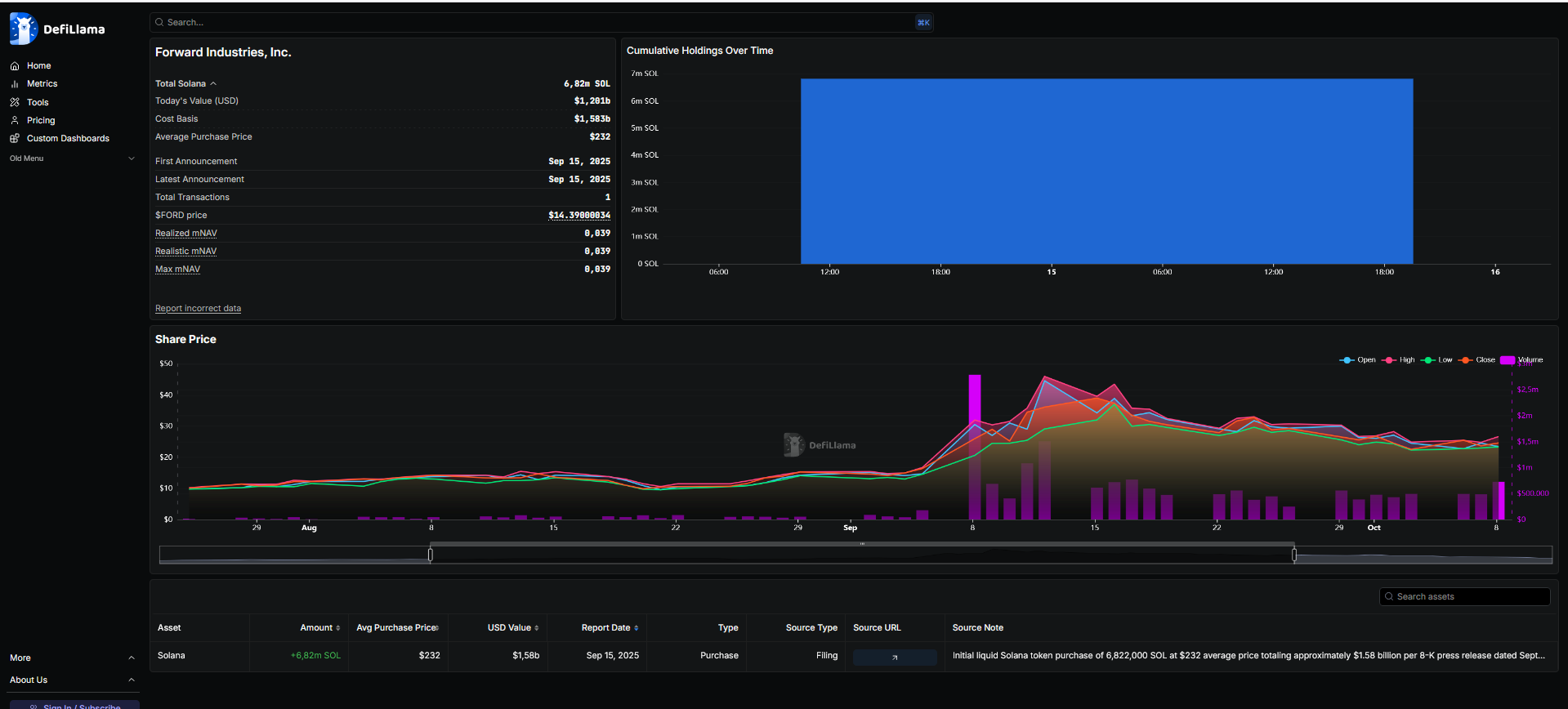Click the Report incorrect data link
The image size is (1568, 709).
[198, 309]
